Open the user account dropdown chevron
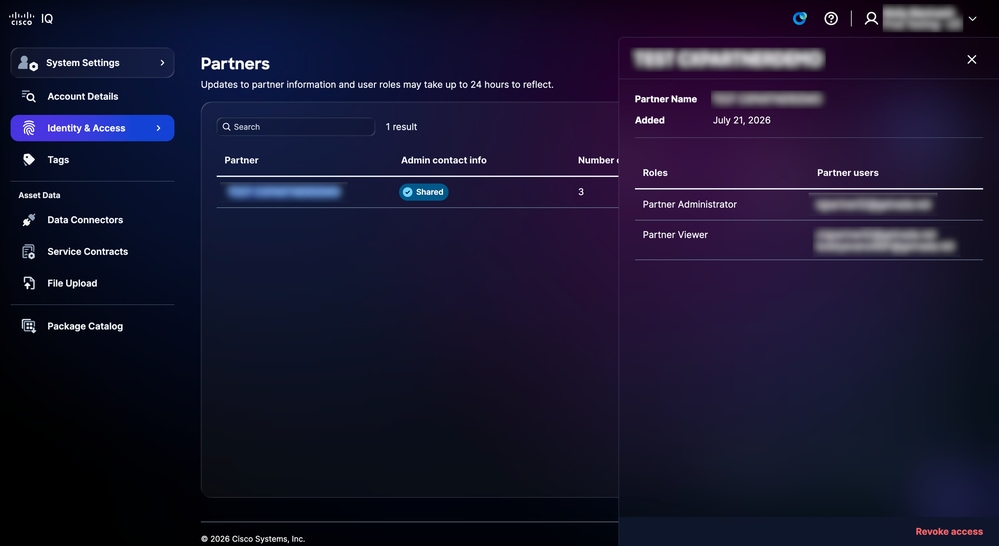 (972, 19)
